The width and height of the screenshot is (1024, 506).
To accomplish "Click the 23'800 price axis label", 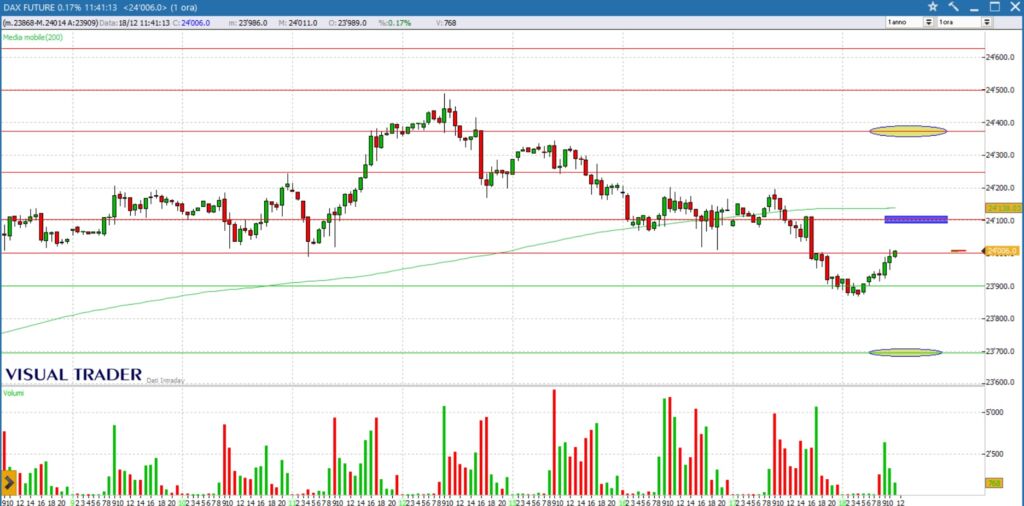I will tap(1000, 319).
